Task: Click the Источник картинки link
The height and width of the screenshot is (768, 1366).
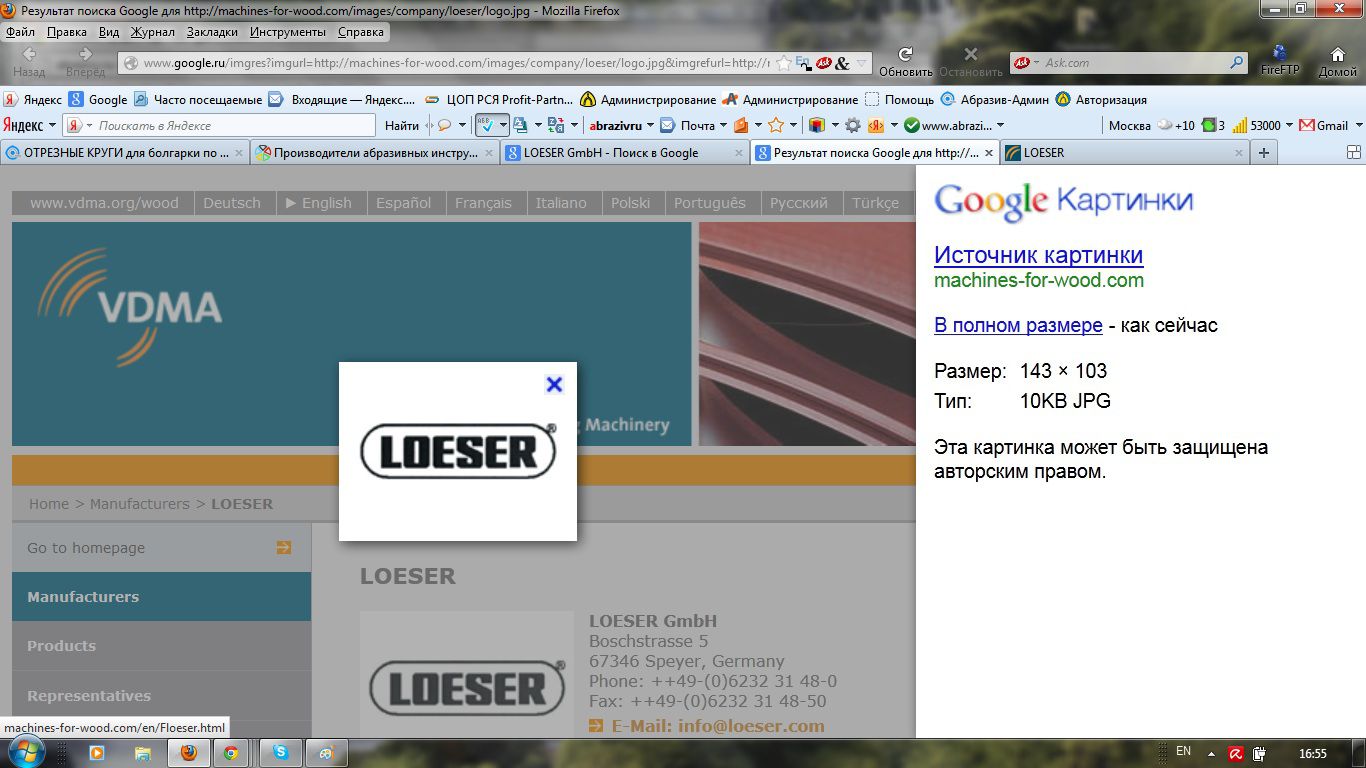Action: coord(1038,255)
